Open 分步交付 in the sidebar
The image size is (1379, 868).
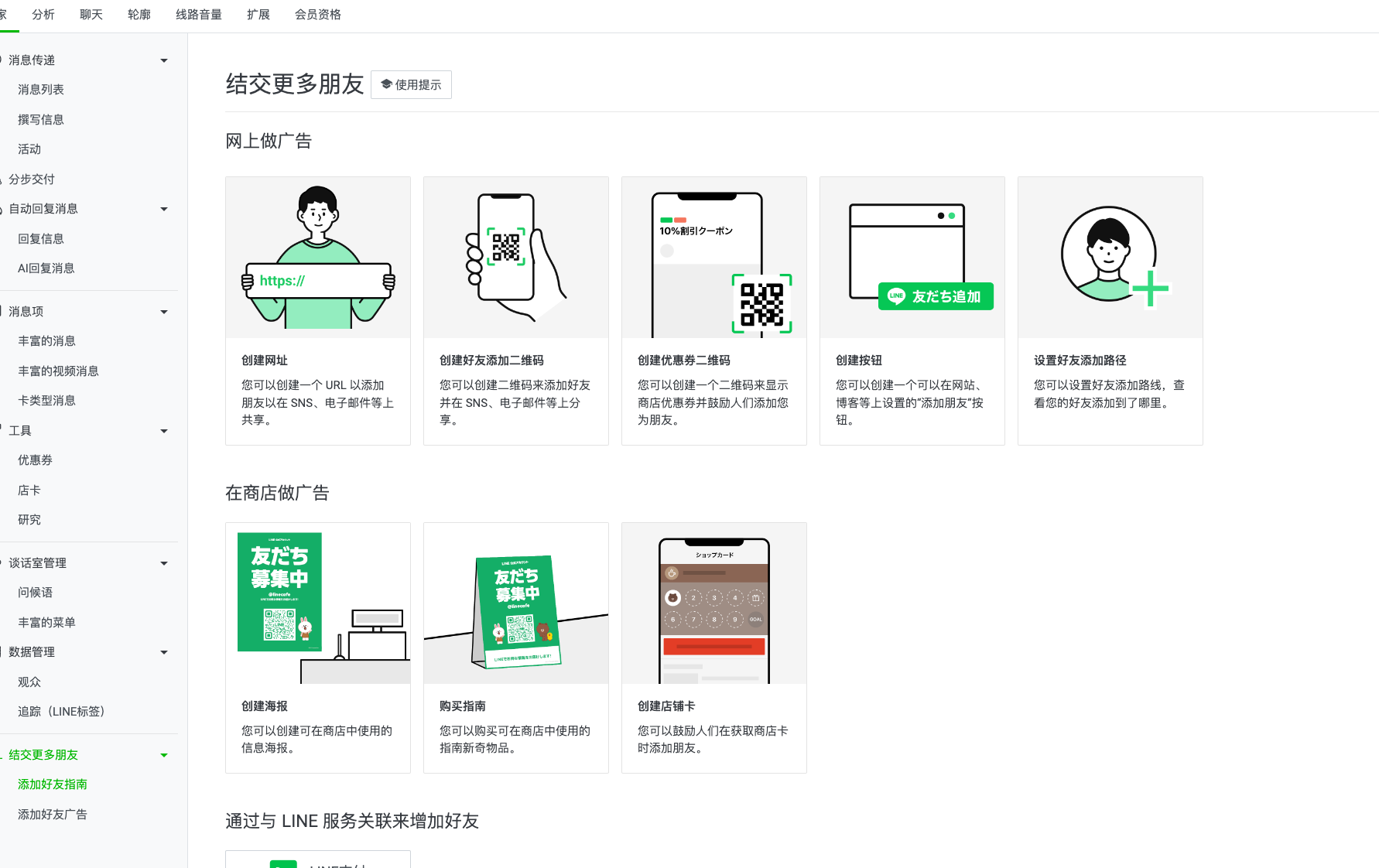(x=32, y=179)
